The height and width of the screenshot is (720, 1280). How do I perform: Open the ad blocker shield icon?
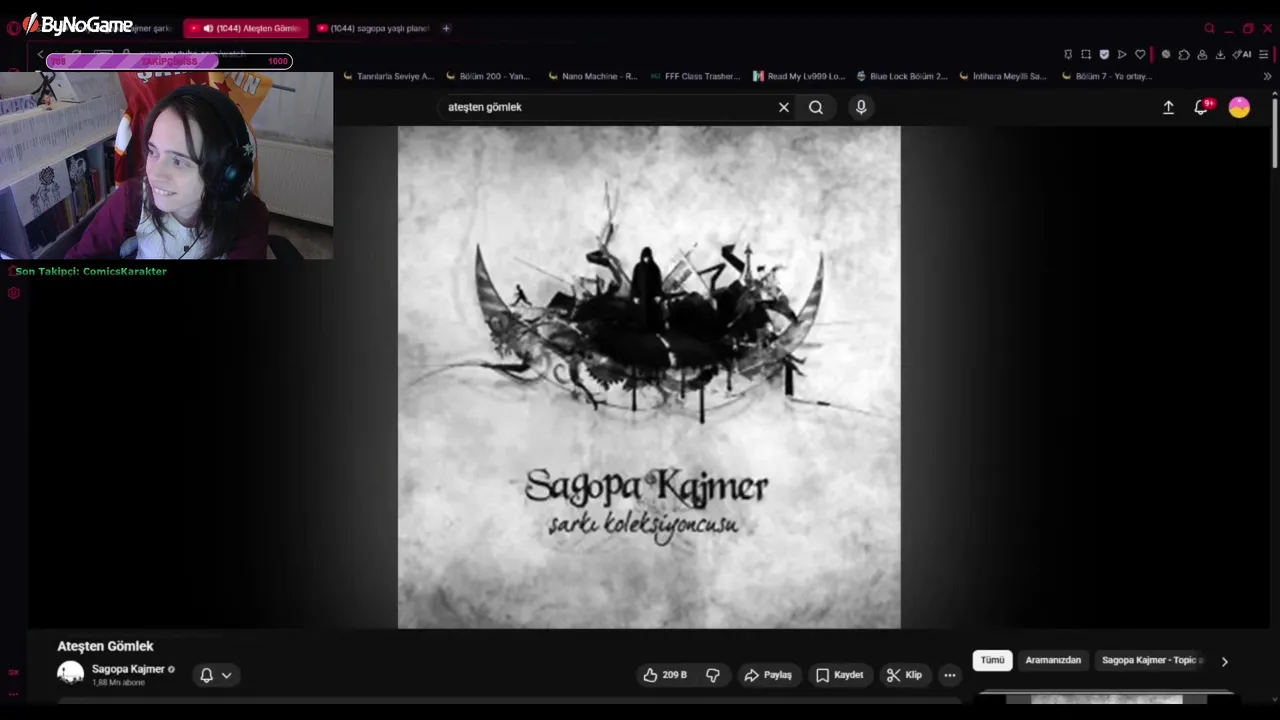click(x=1104, y=54)
